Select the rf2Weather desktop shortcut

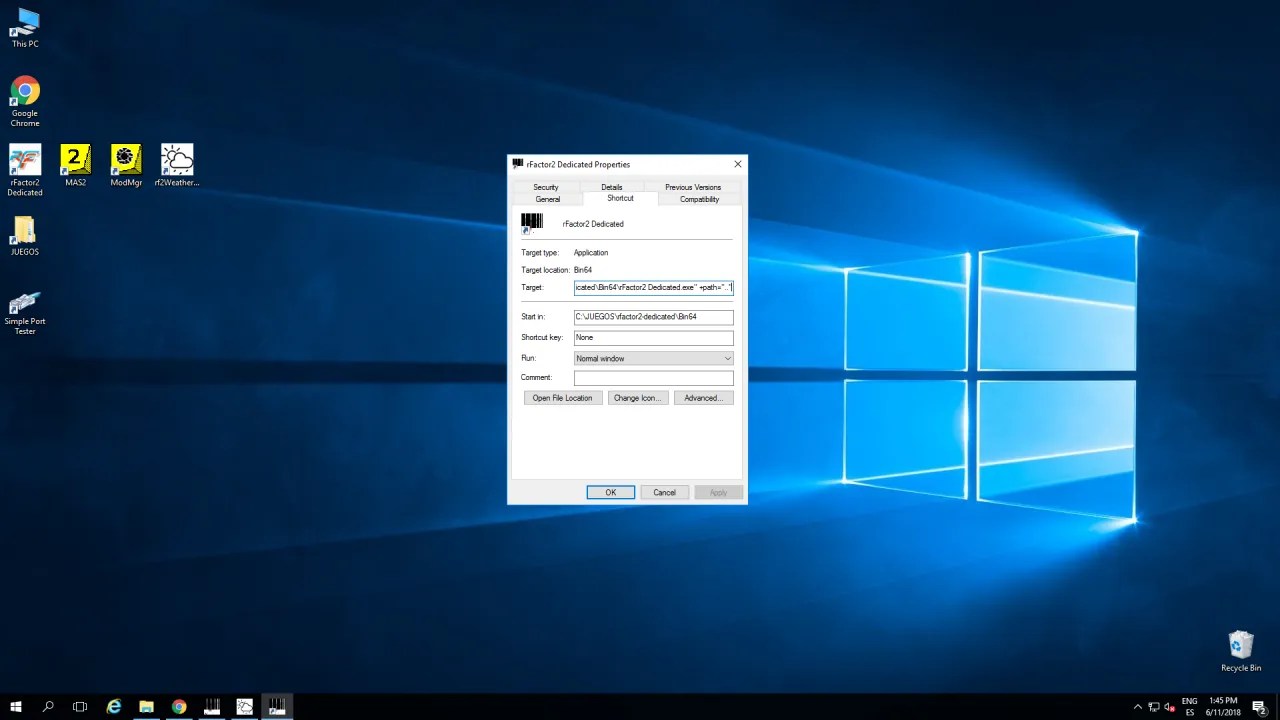[177, 166]
